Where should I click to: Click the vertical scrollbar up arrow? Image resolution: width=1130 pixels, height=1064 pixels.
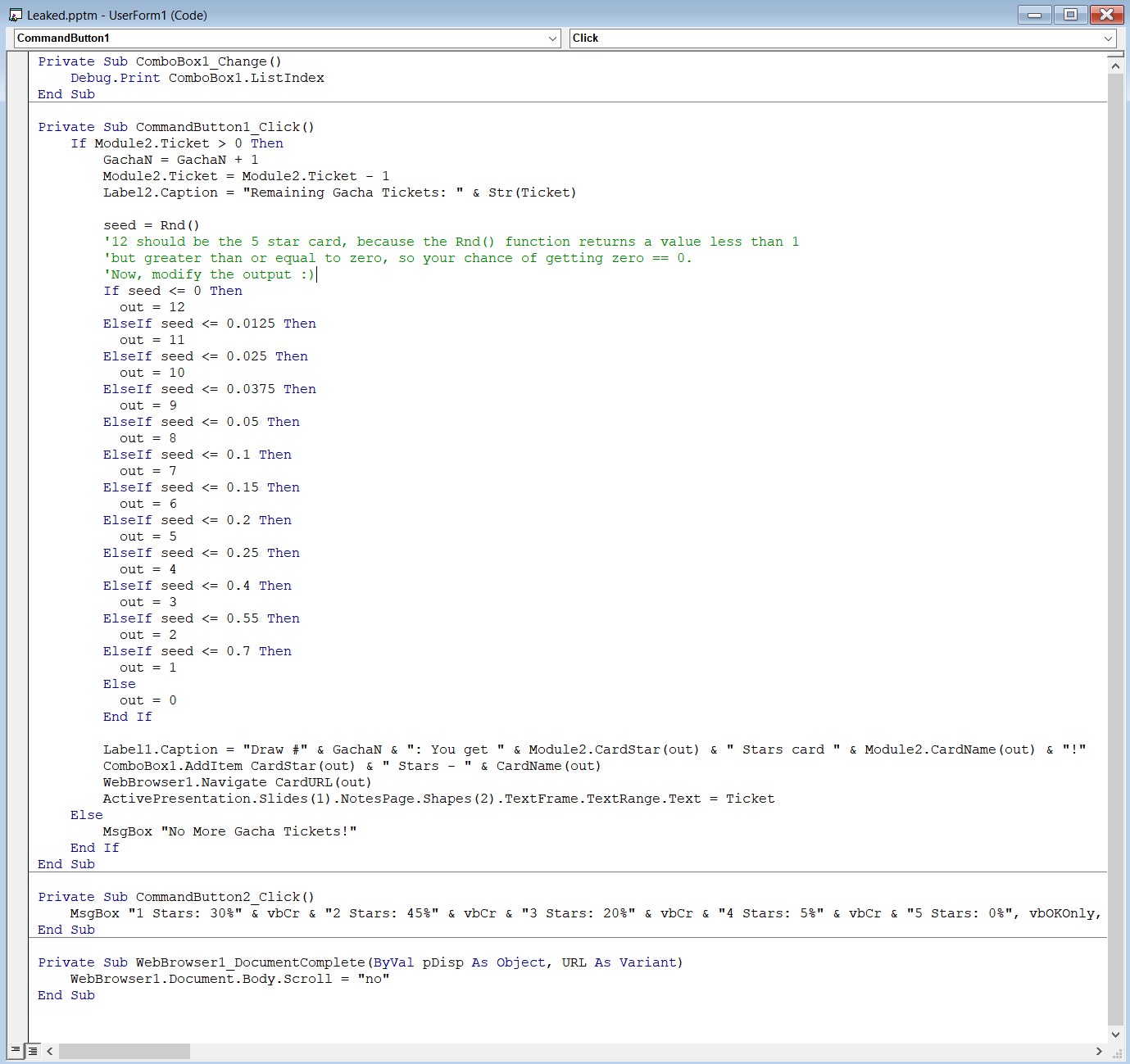[1115, 65]
